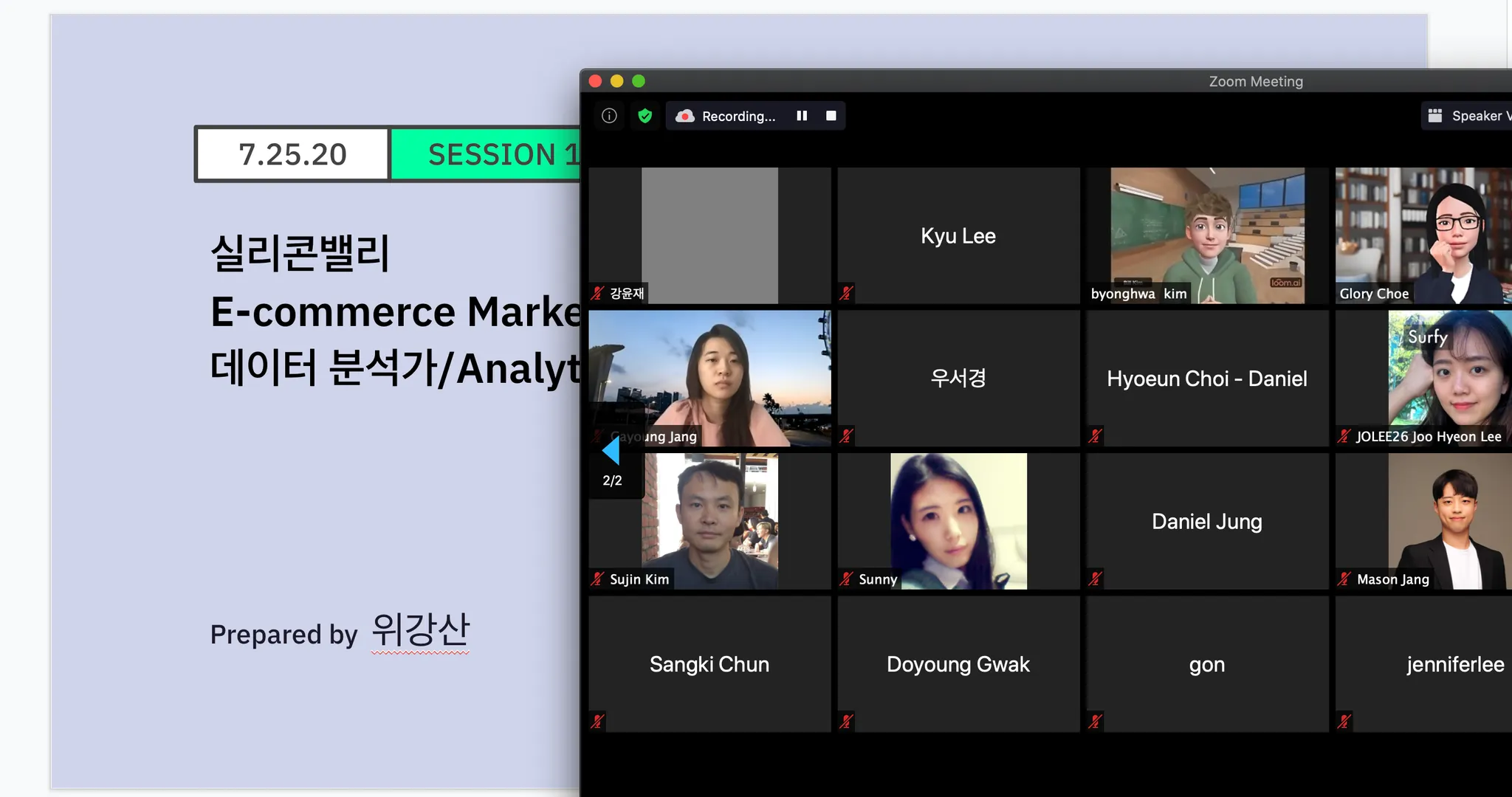Click the green encryption shield icon
Screen dimensions: 1512x797
[645, 116]
